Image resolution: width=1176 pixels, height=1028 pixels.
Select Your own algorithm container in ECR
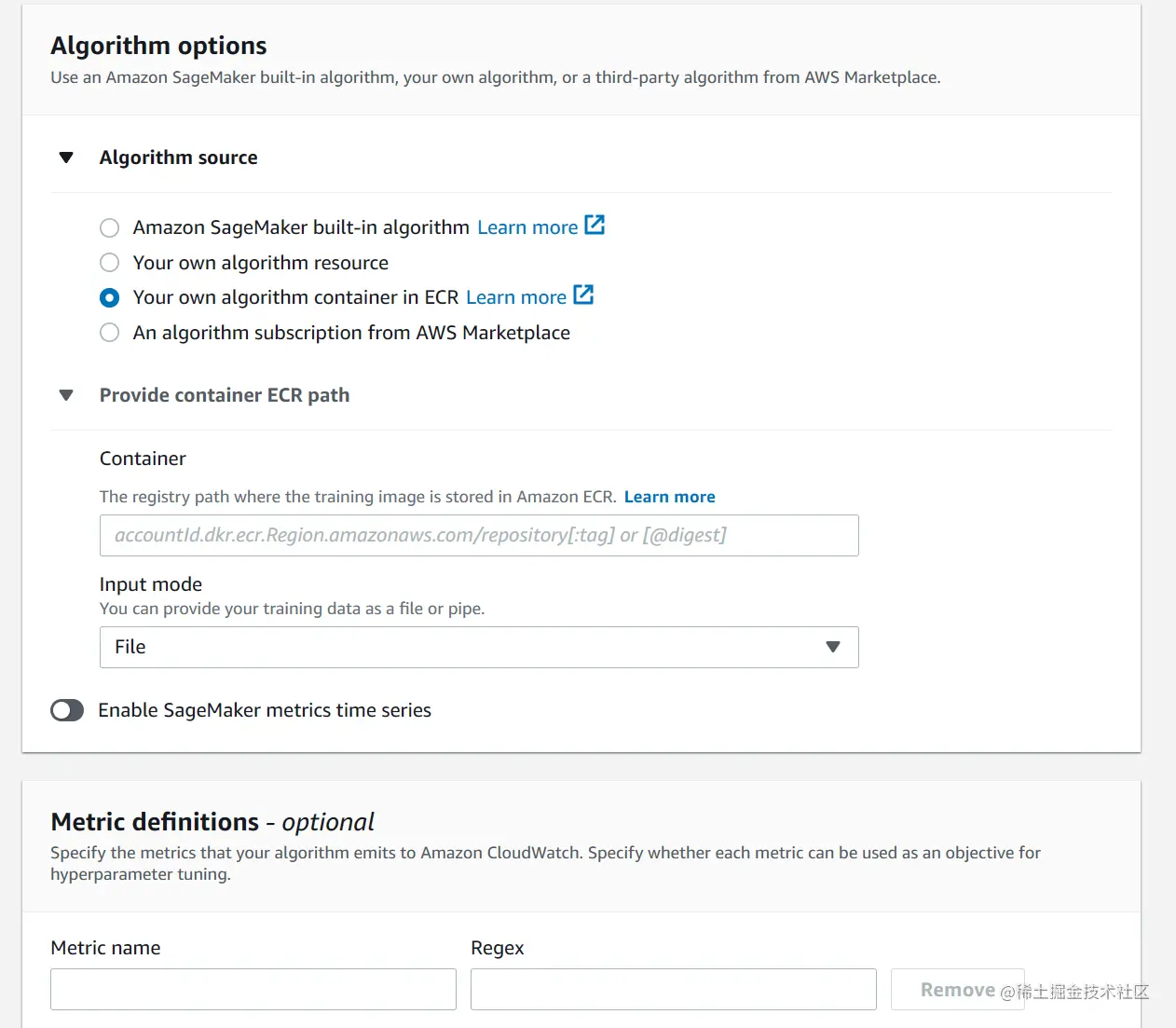click(110, 298)
